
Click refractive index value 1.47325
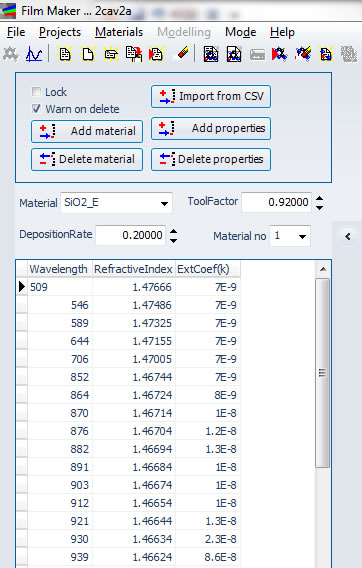pyautogui.click(x=134, y=323)
